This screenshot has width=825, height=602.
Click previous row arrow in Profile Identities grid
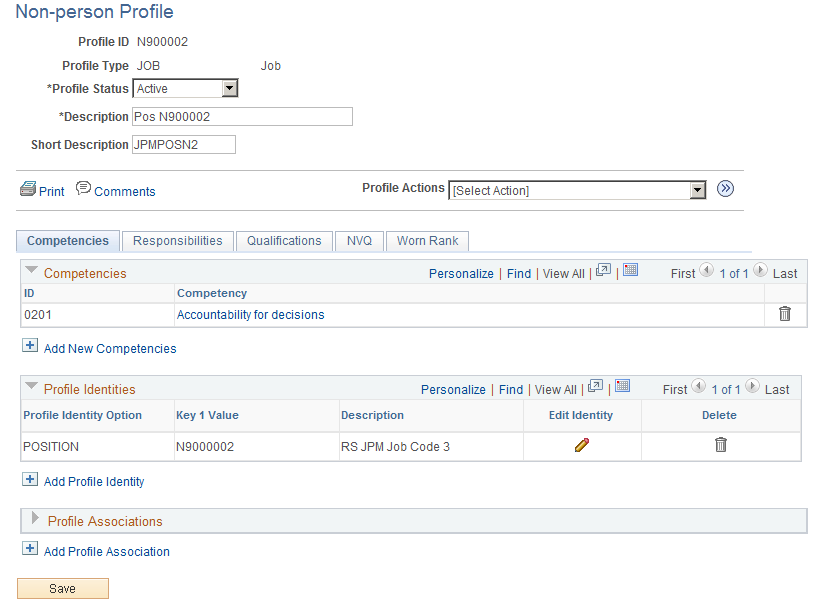(699, 386)
